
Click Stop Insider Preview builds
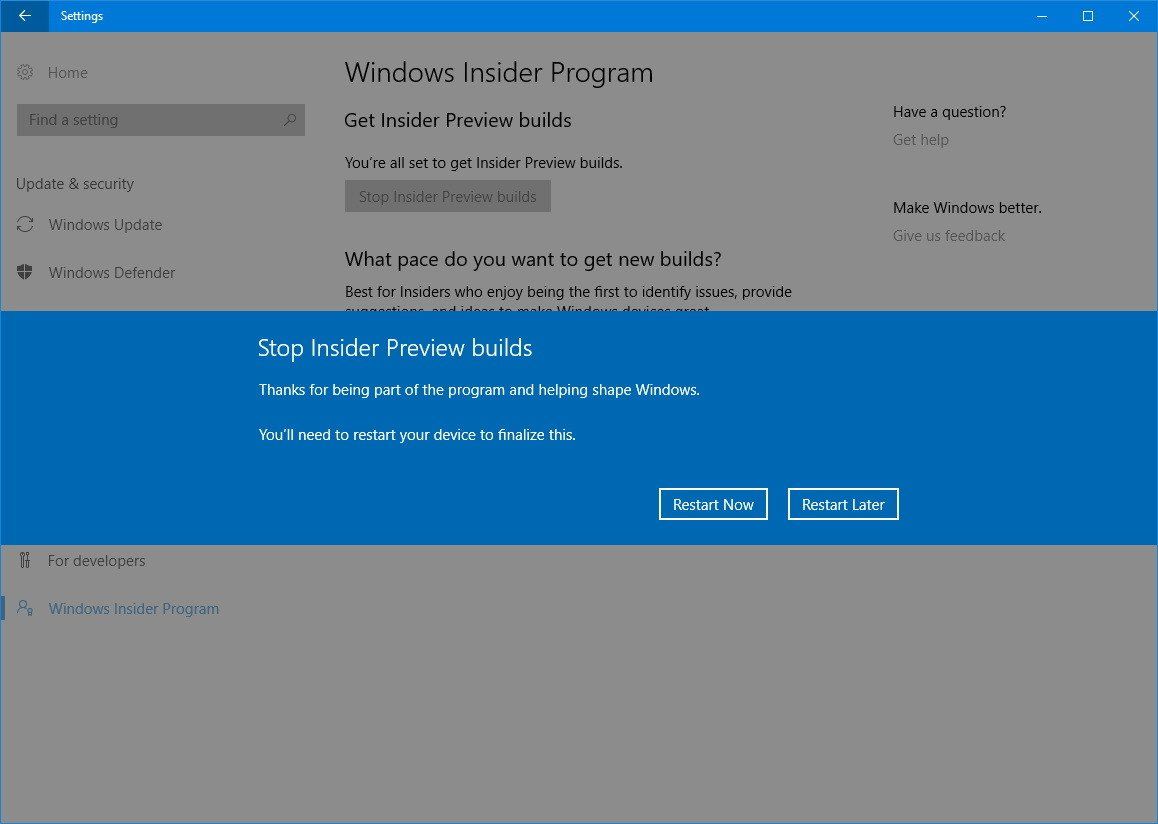[x=447, y=196]
